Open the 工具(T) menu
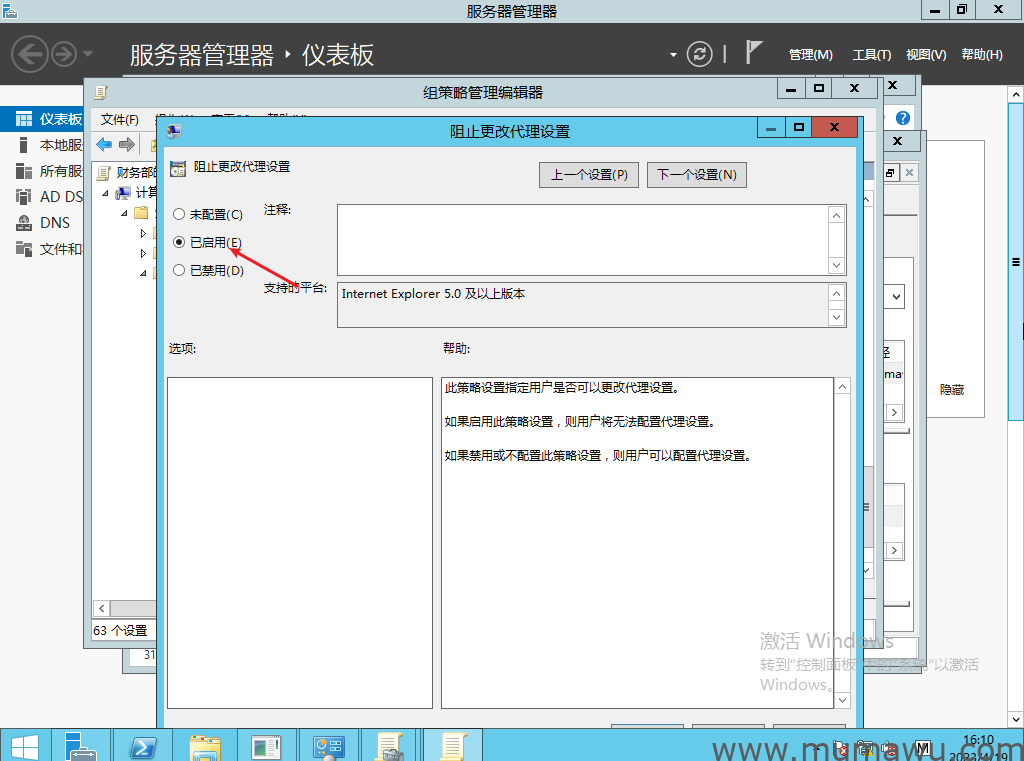 (x=871, y=55)
